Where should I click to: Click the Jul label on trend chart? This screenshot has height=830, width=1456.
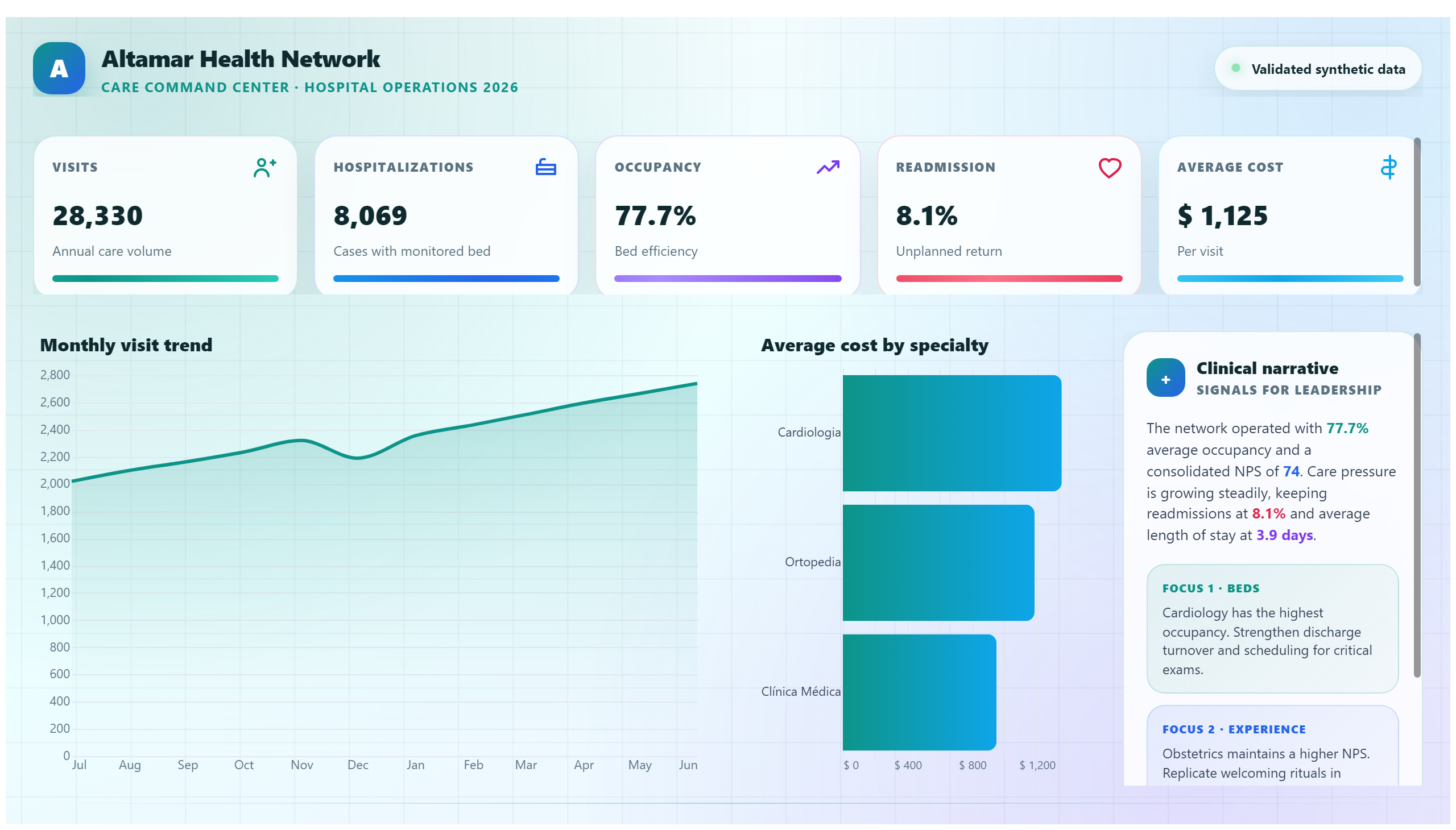[79, 765]
